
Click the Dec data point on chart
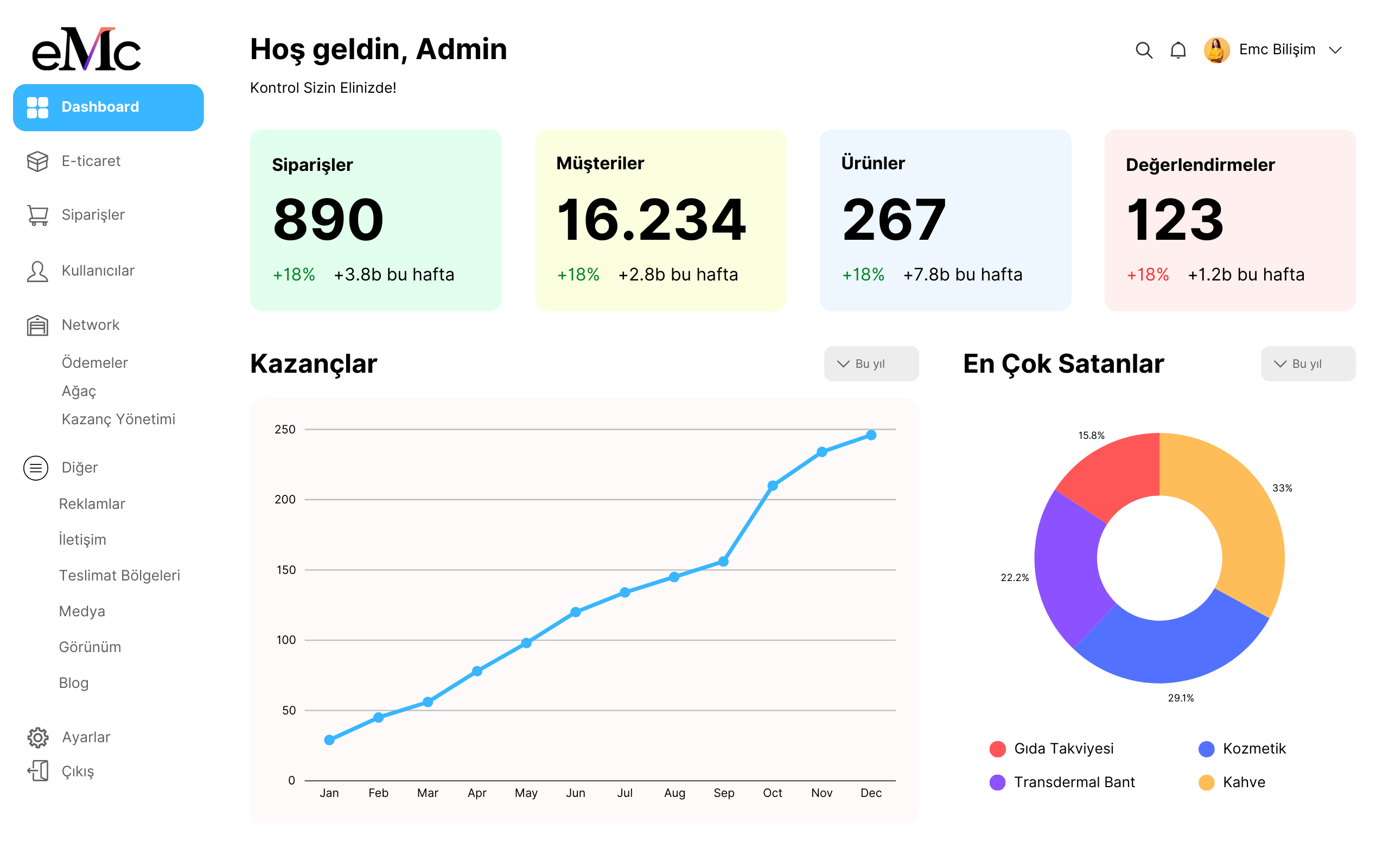click(871, 435)
